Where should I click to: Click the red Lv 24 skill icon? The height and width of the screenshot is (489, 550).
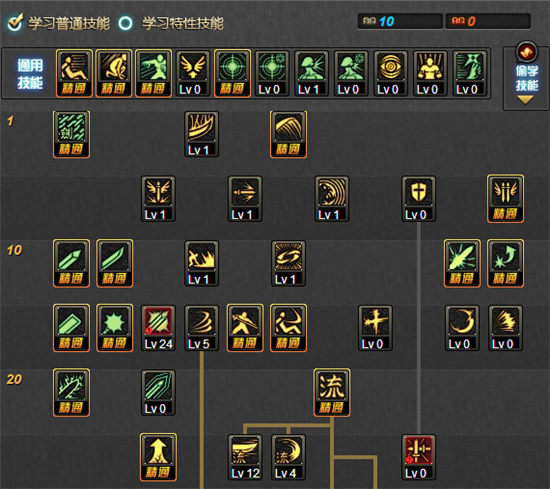coord(158,328)
